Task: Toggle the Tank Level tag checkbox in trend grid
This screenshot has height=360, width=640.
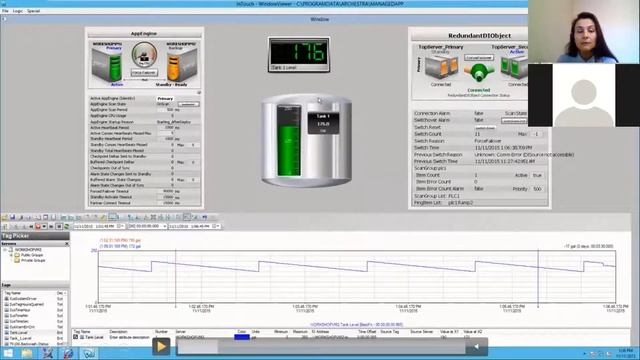Action: pos(76,337)
